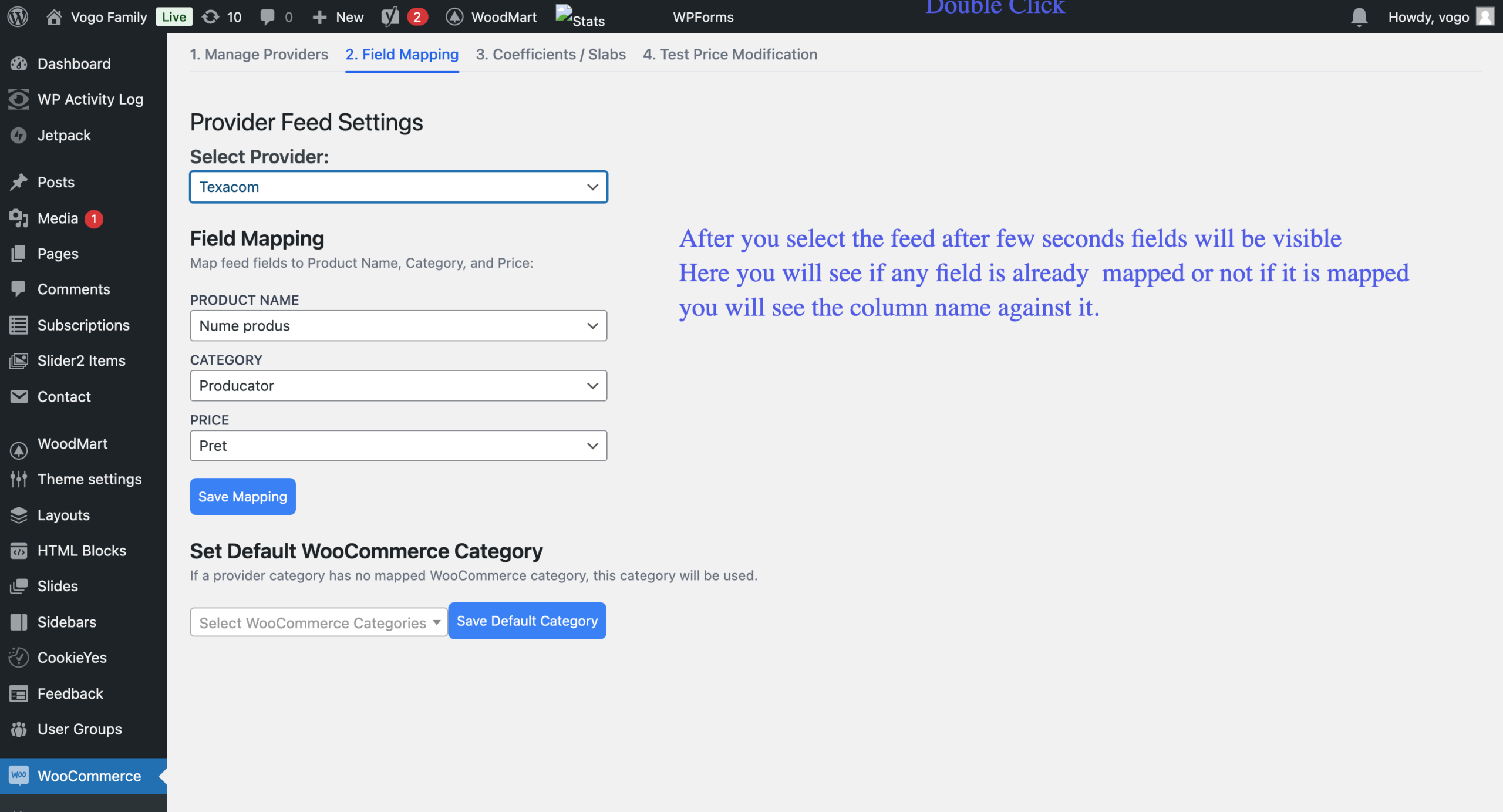Click the WordPress logo icon
Viewport: 1503px width, 812px height.
[x=18, y=16]
